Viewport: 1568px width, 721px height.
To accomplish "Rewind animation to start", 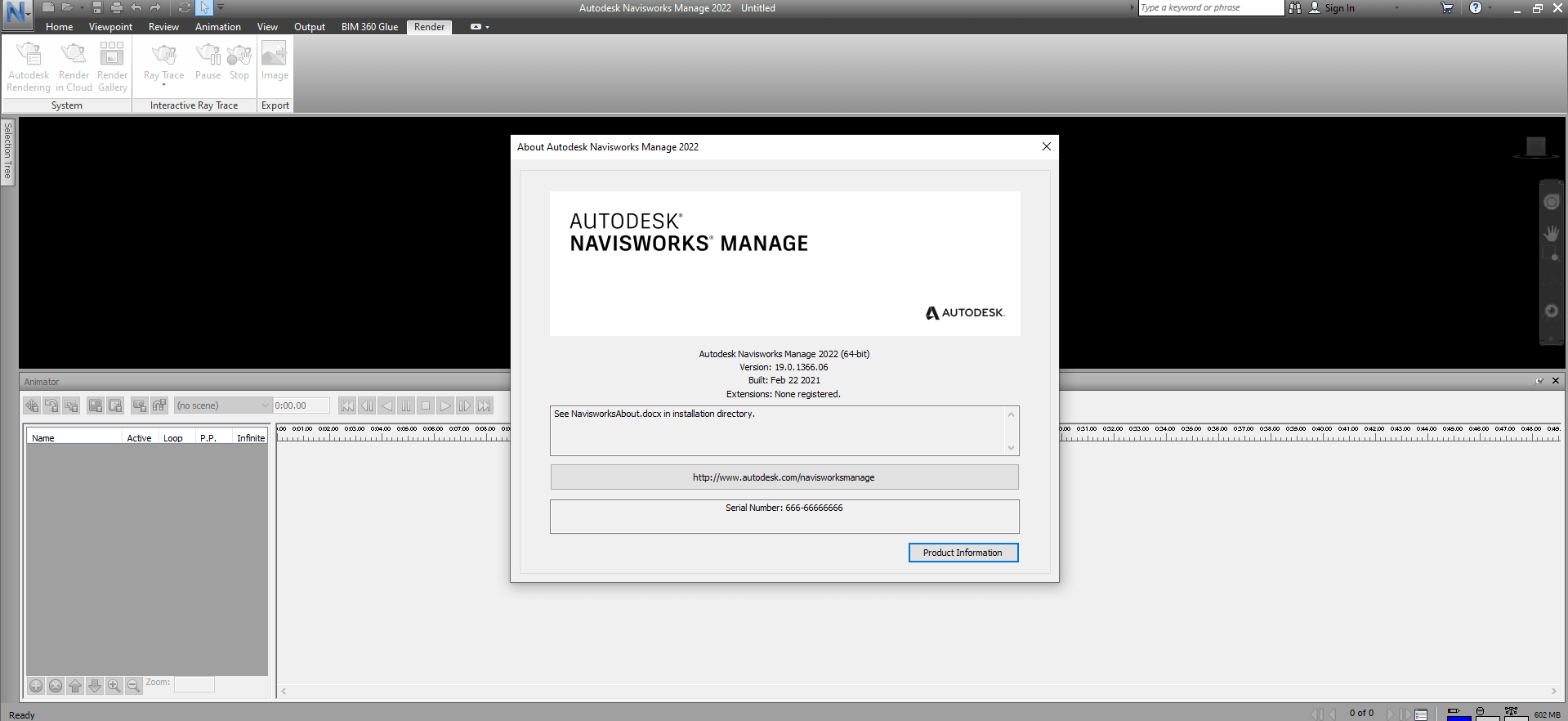I will [x=347, y=405].
